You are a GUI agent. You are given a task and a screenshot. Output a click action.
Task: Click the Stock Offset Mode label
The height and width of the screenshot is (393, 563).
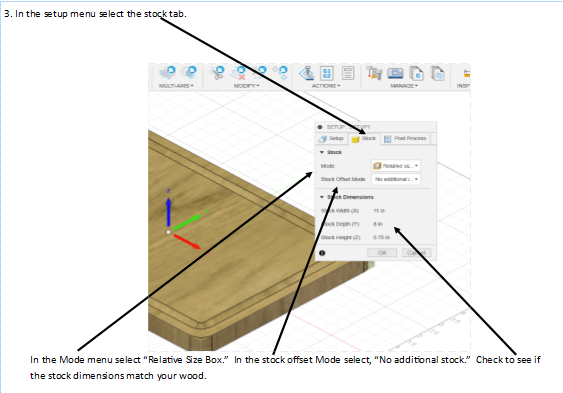pos(343,179)
